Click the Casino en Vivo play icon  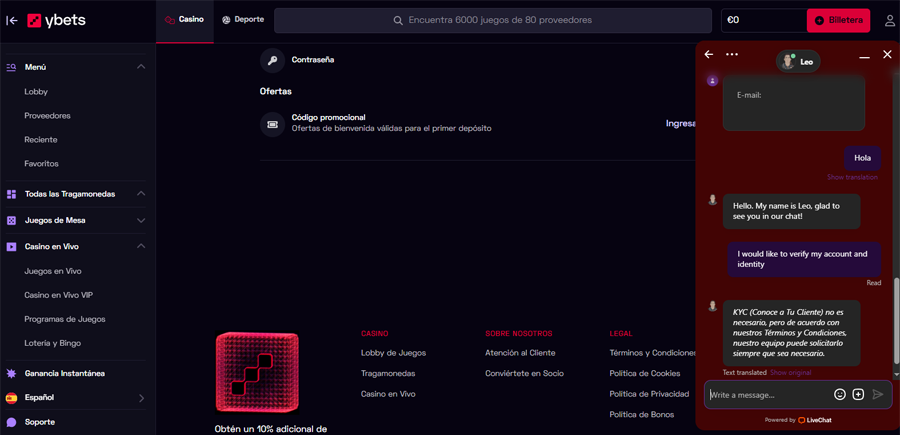click(x=11, y=247)
